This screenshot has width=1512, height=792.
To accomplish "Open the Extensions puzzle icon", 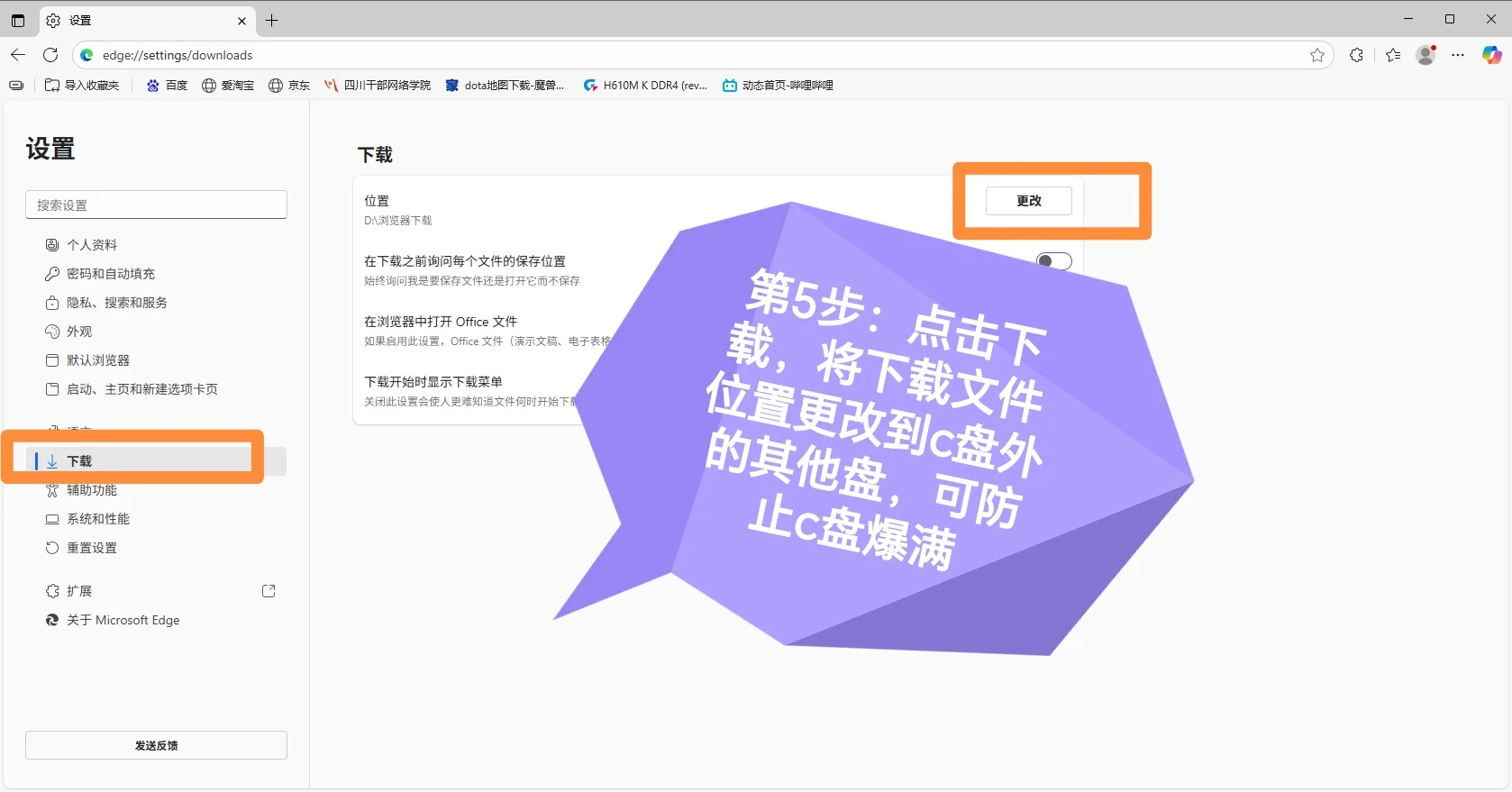I will pyautogui.click(x=1356, y=55).
